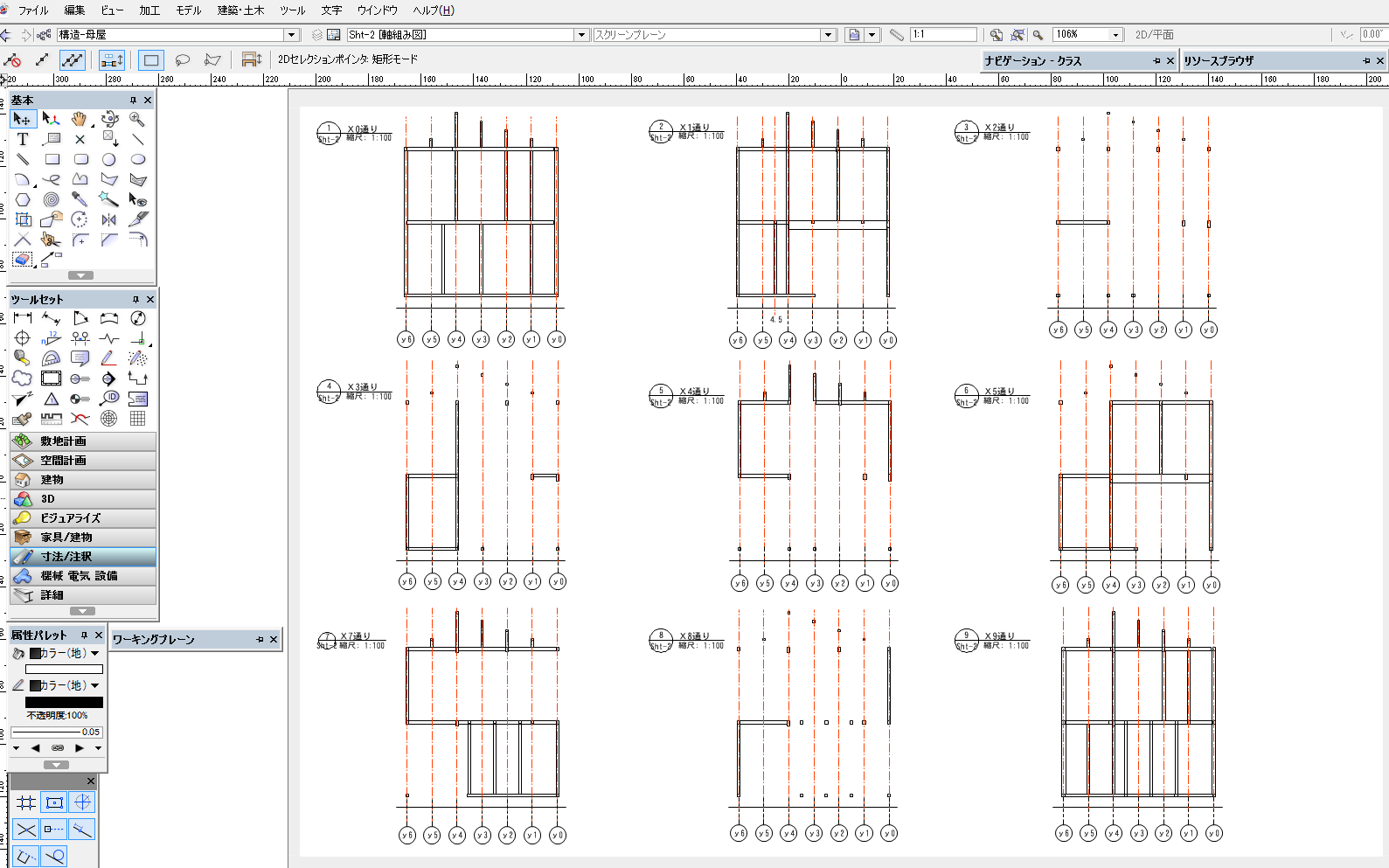The image size is (1389, 868).
Task: Select the Hexagon polygon tool
Action: (x=23, y=199)
